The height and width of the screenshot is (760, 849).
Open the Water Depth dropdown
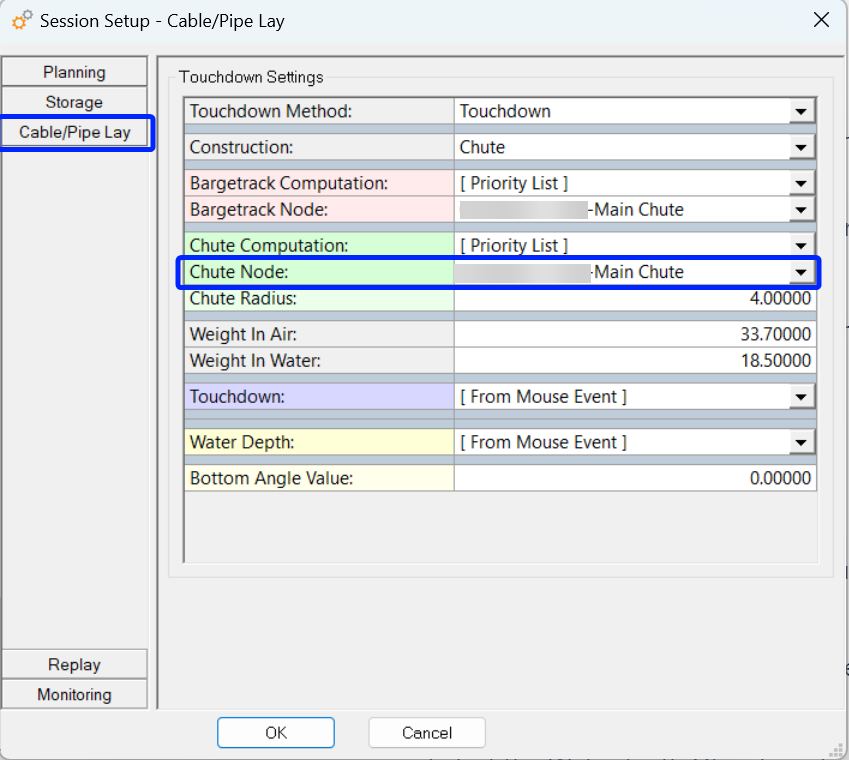coord(801,443)
